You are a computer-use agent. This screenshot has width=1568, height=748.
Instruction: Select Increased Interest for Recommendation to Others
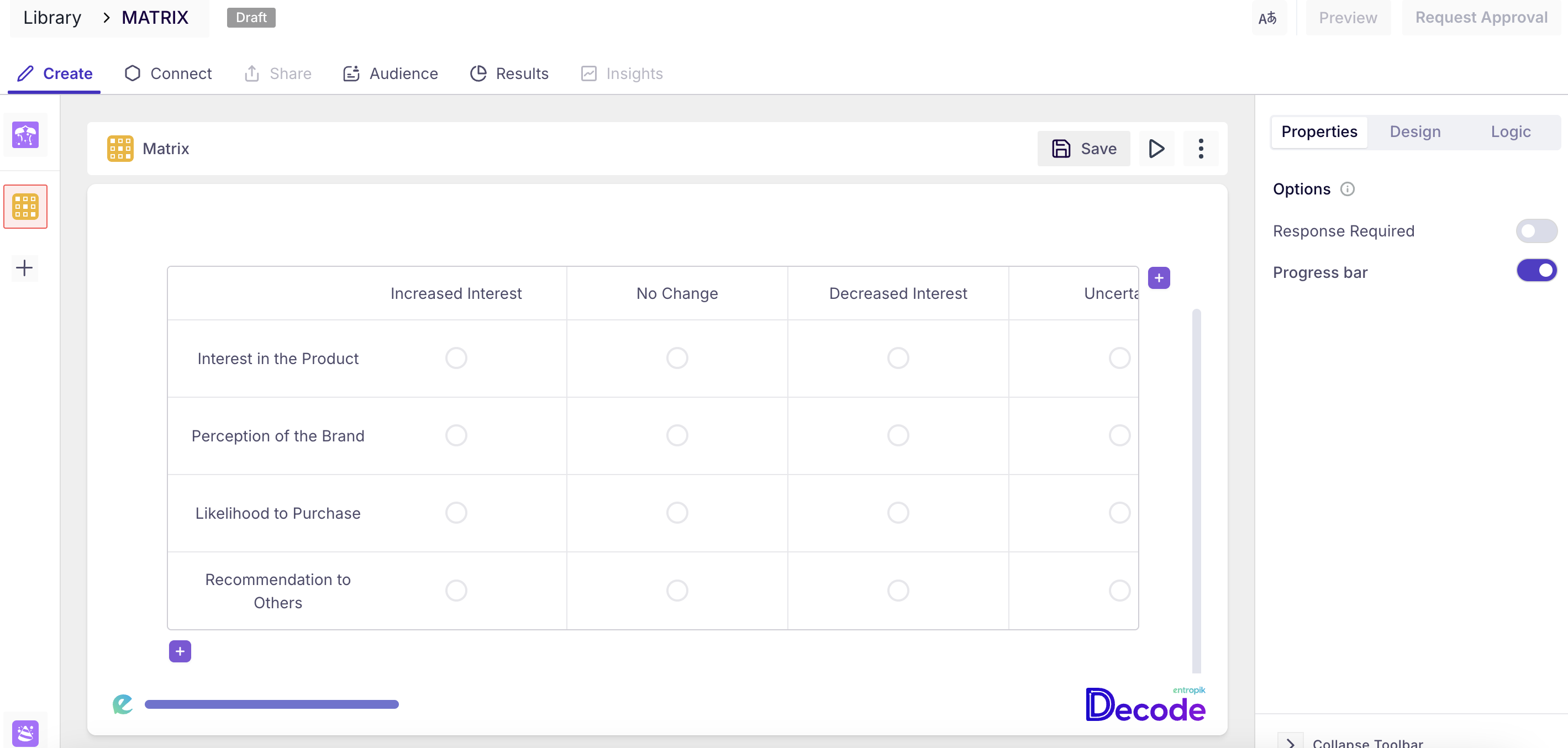point(456,591)
